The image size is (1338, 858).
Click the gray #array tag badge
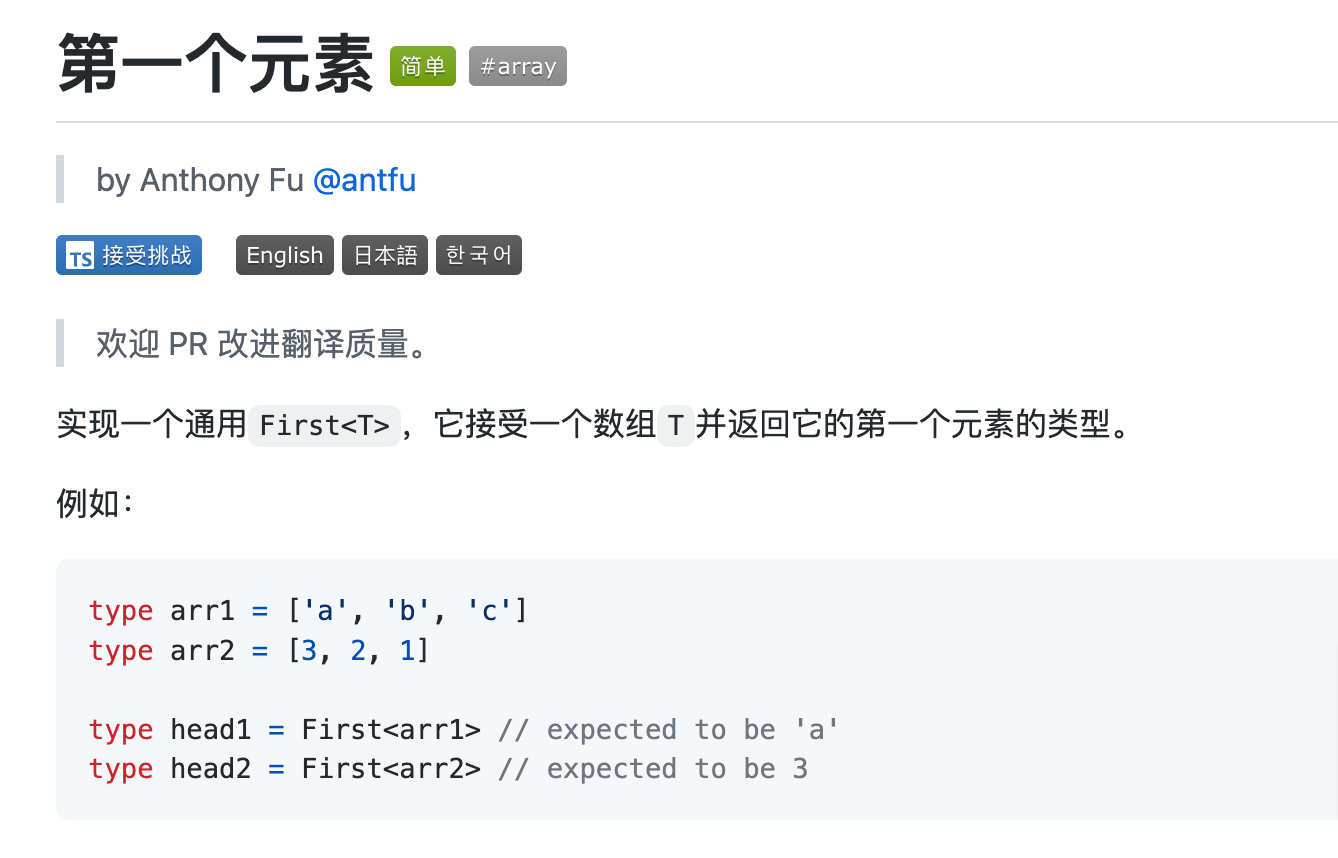tap(517, 67)
